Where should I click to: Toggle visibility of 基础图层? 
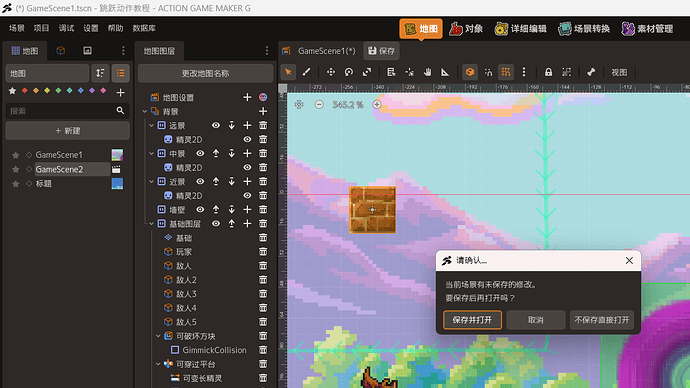[216, 224]
